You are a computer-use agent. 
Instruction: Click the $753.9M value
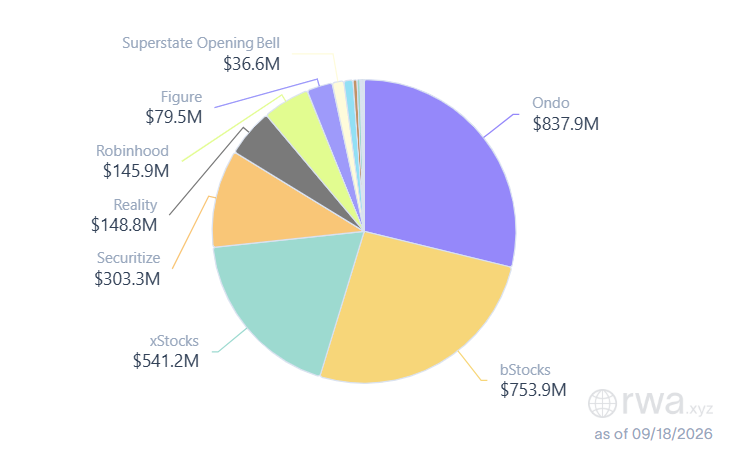(x=533, y=389)
